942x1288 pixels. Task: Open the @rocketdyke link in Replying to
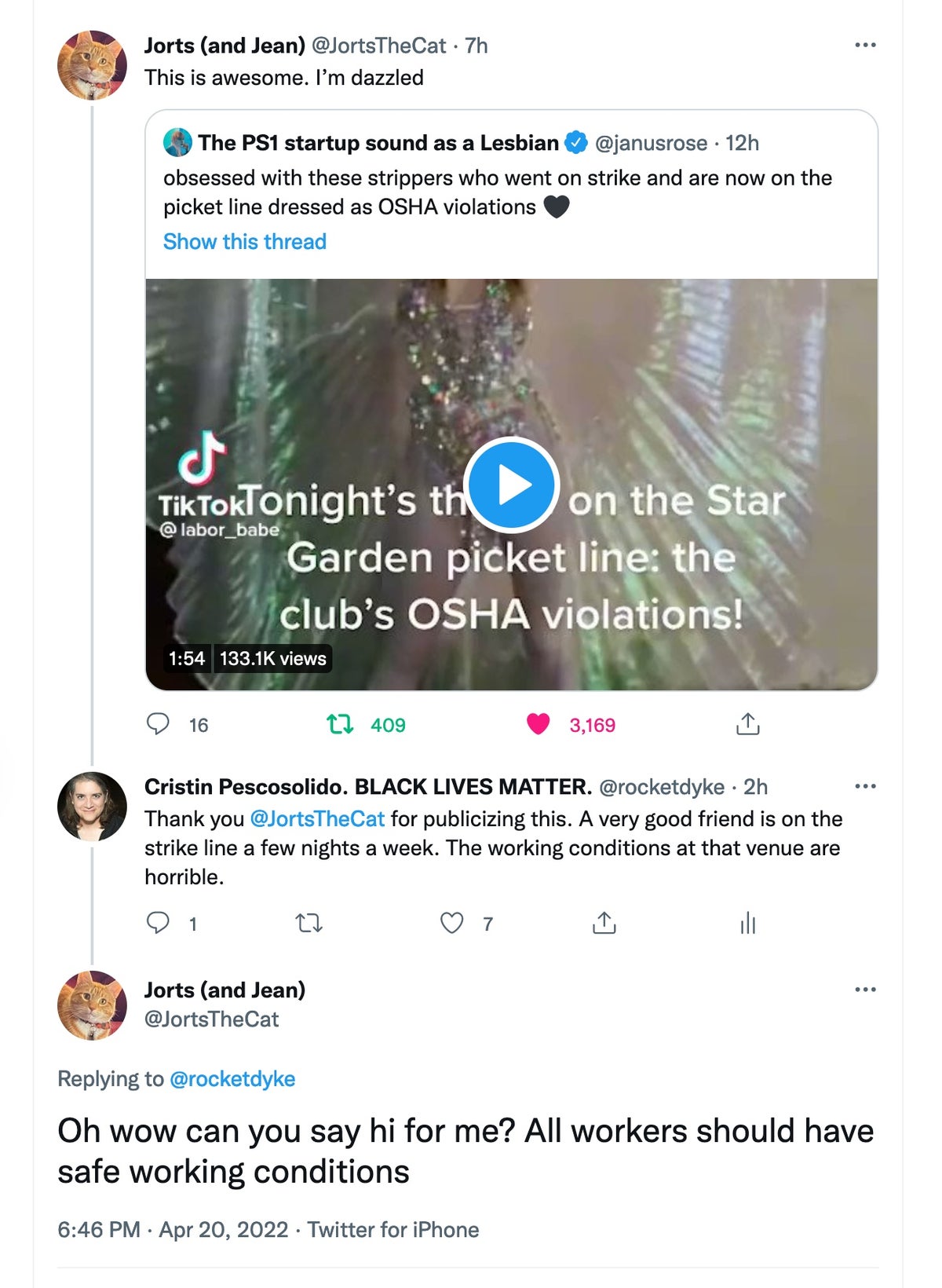coord(232,1079)
